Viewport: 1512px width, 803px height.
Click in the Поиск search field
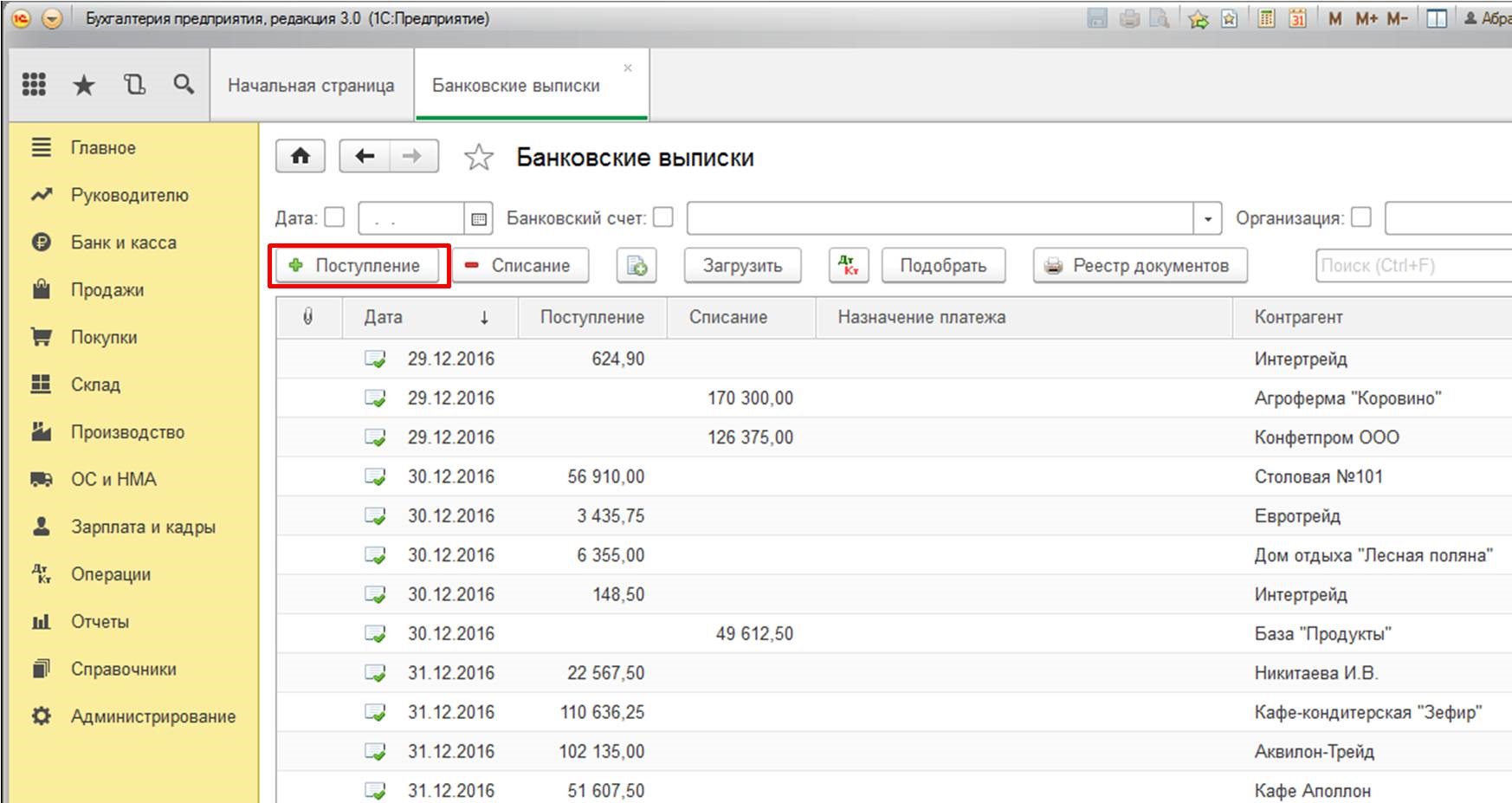point(1412,266)
